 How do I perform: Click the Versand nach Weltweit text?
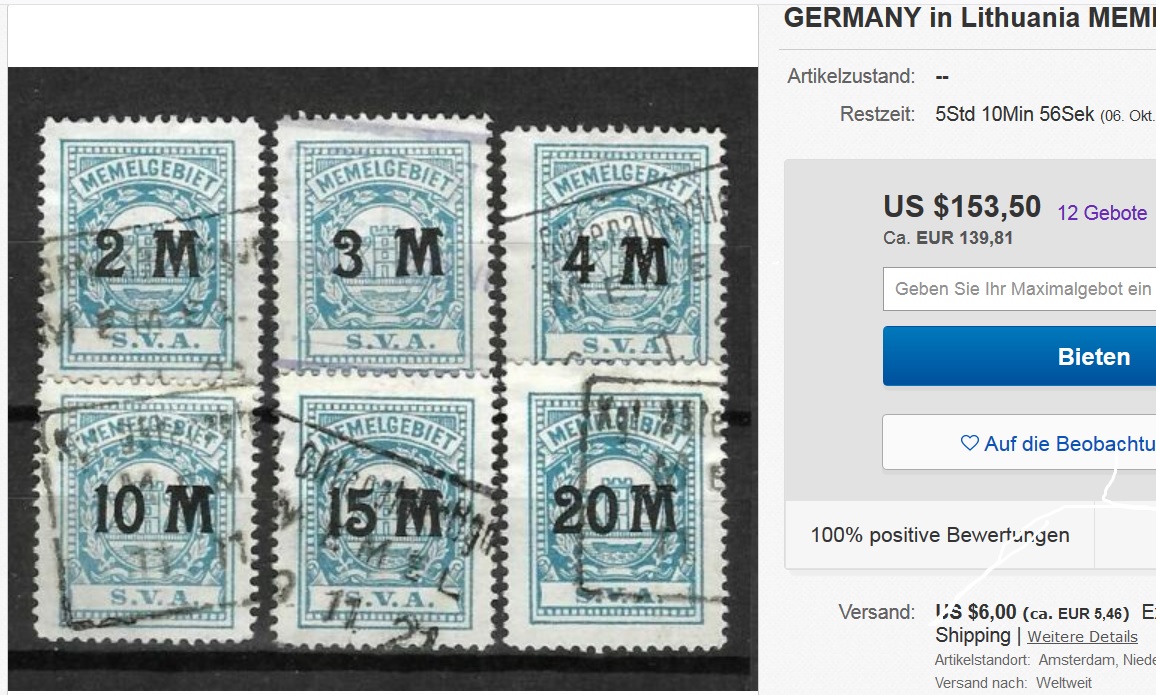pyautogui.click(x=1014, y=683)
